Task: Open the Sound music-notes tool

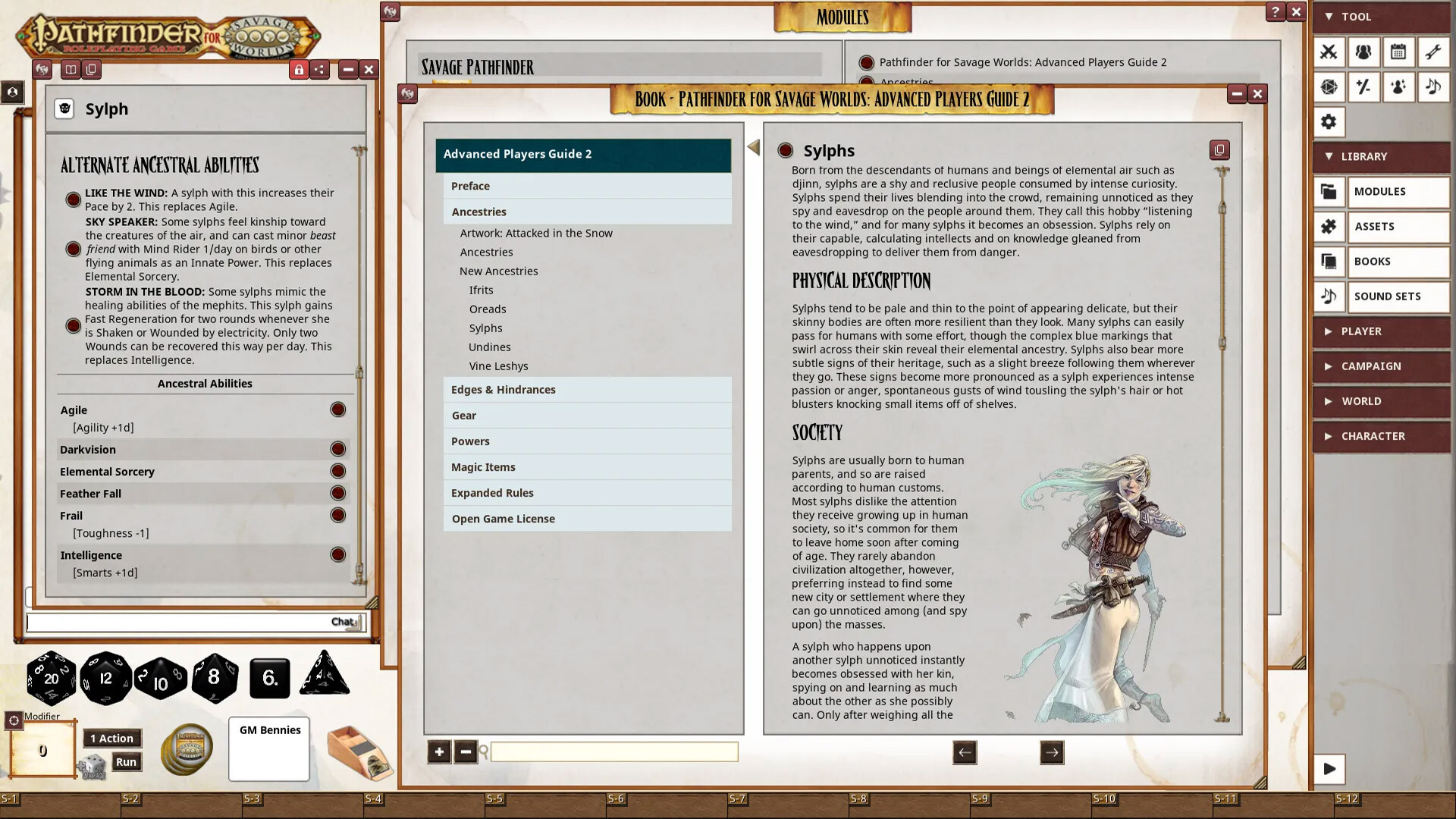Action: 1433,86
